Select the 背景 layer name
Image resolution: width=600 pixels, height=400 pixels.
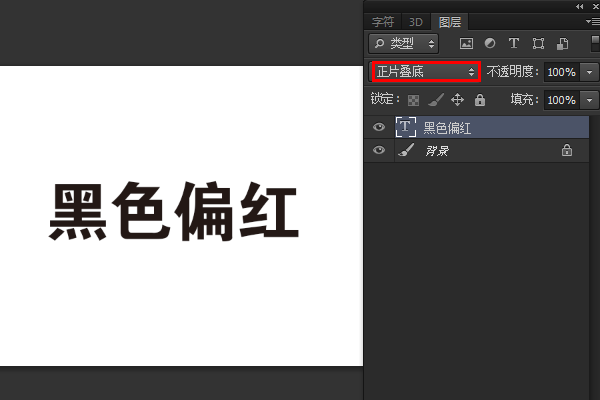coord(437,151)
